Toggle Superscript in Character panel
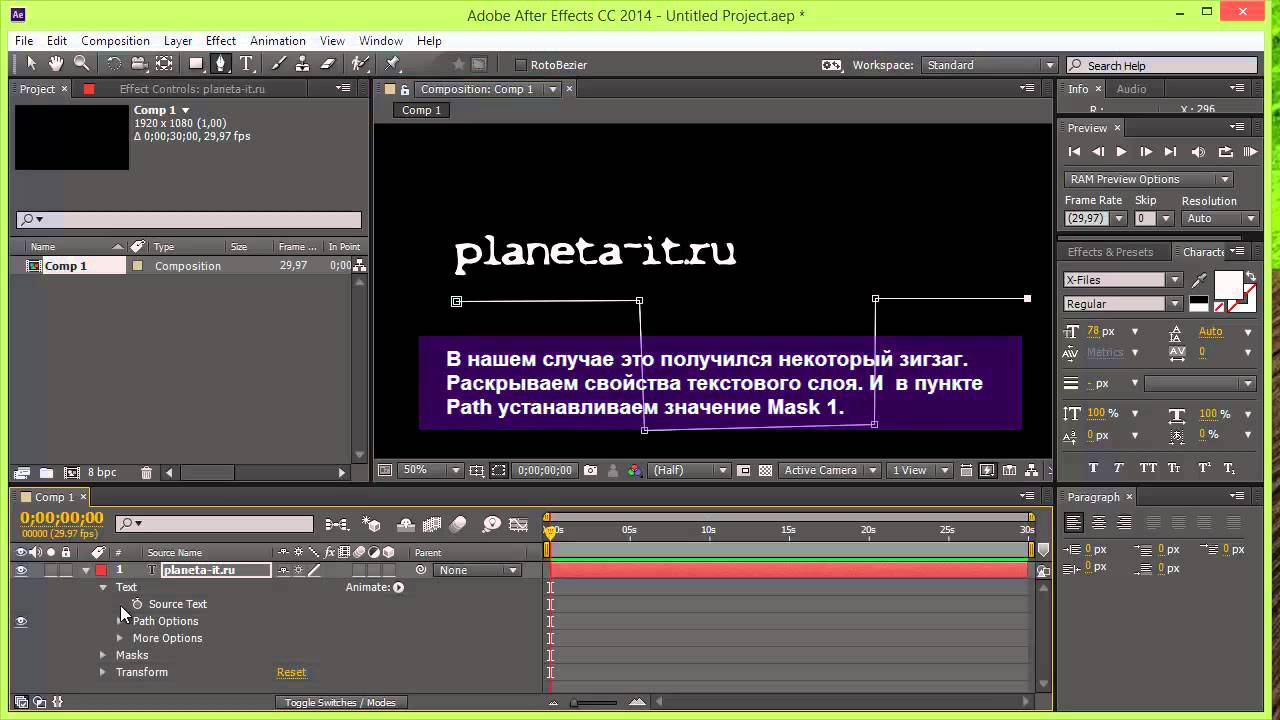 coord(1204,468)
